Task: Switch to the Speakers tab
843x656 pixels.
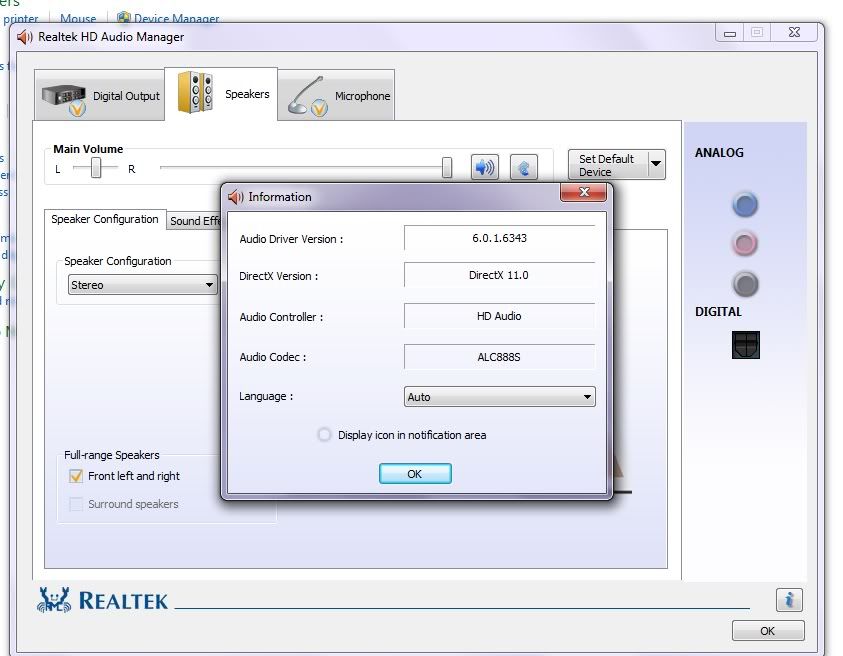Action: coord(221,94)
